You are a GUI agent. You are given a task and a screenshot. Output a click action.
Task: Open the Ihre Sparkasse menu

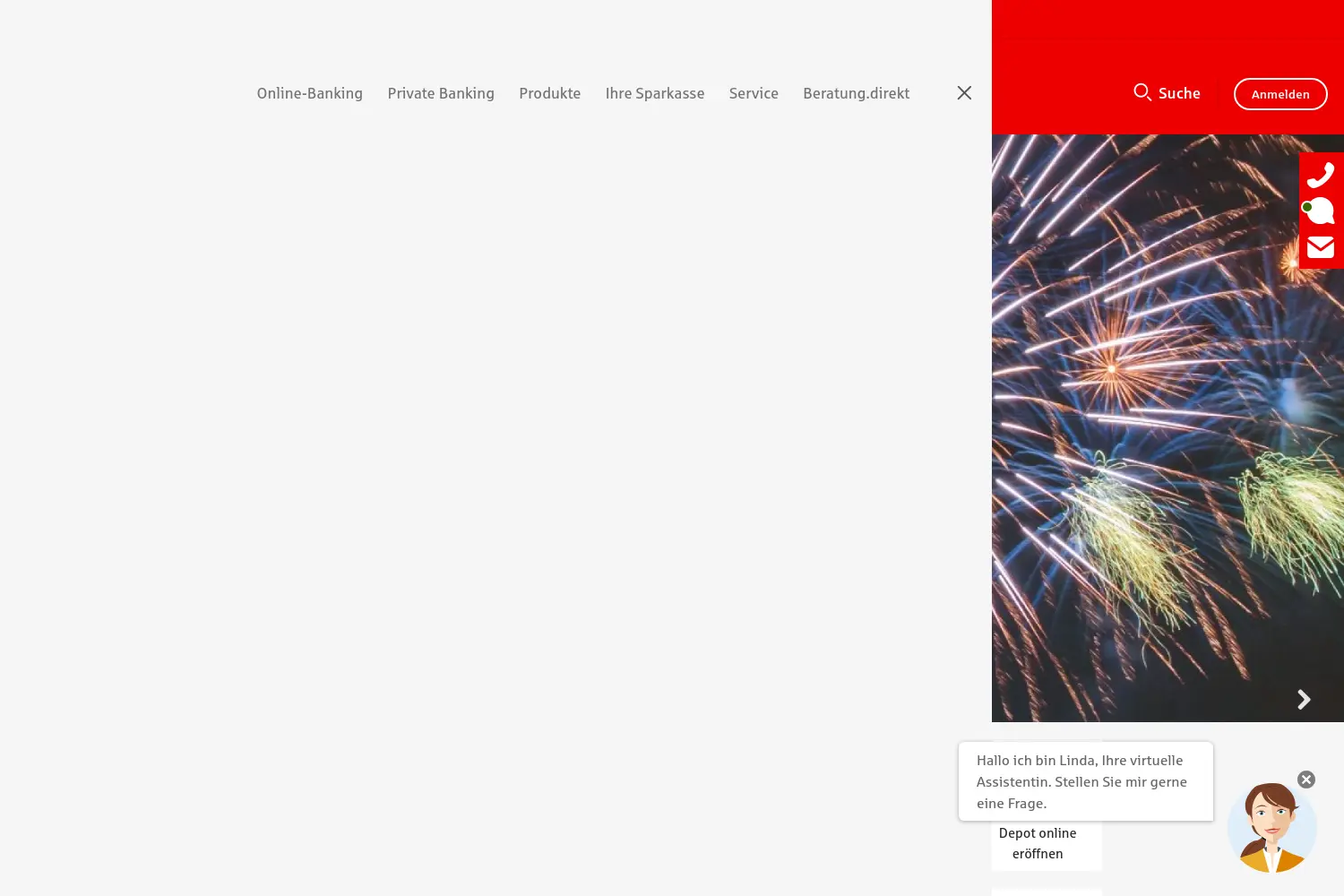pyautogui.click(x=654, y=93)
